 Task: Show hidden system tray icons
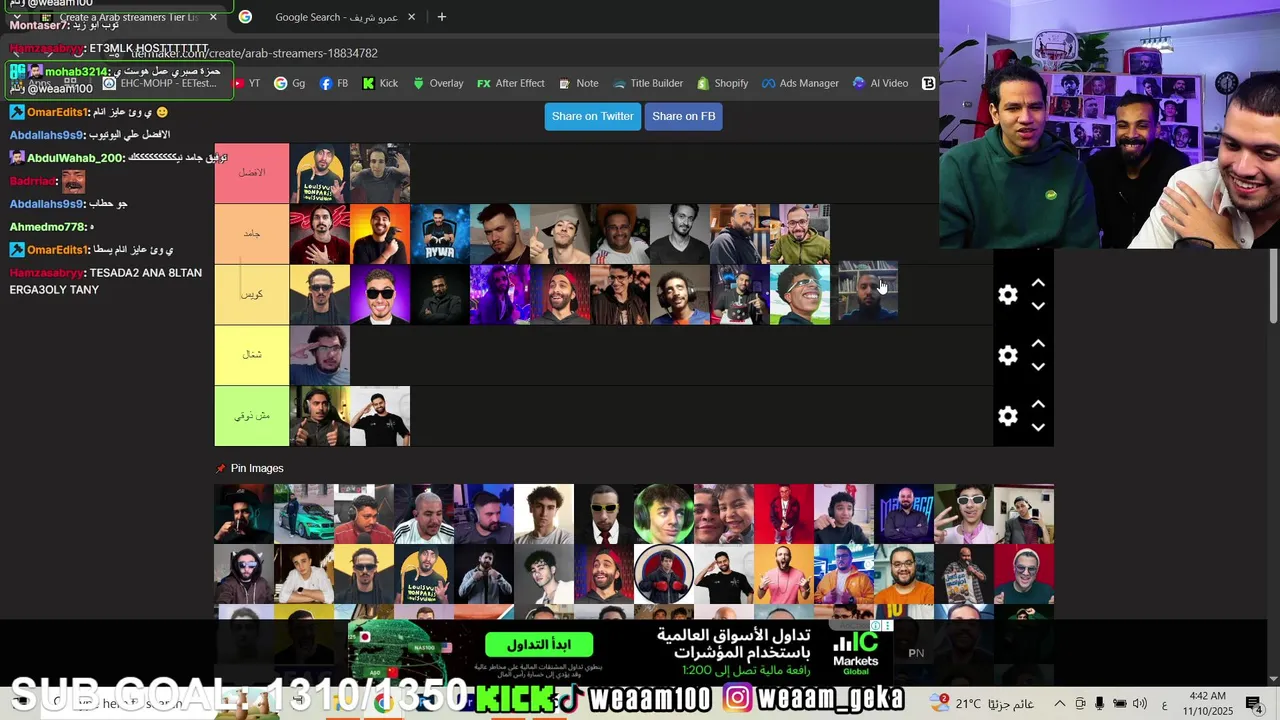pyautogui.click(x=1060, y=704)
